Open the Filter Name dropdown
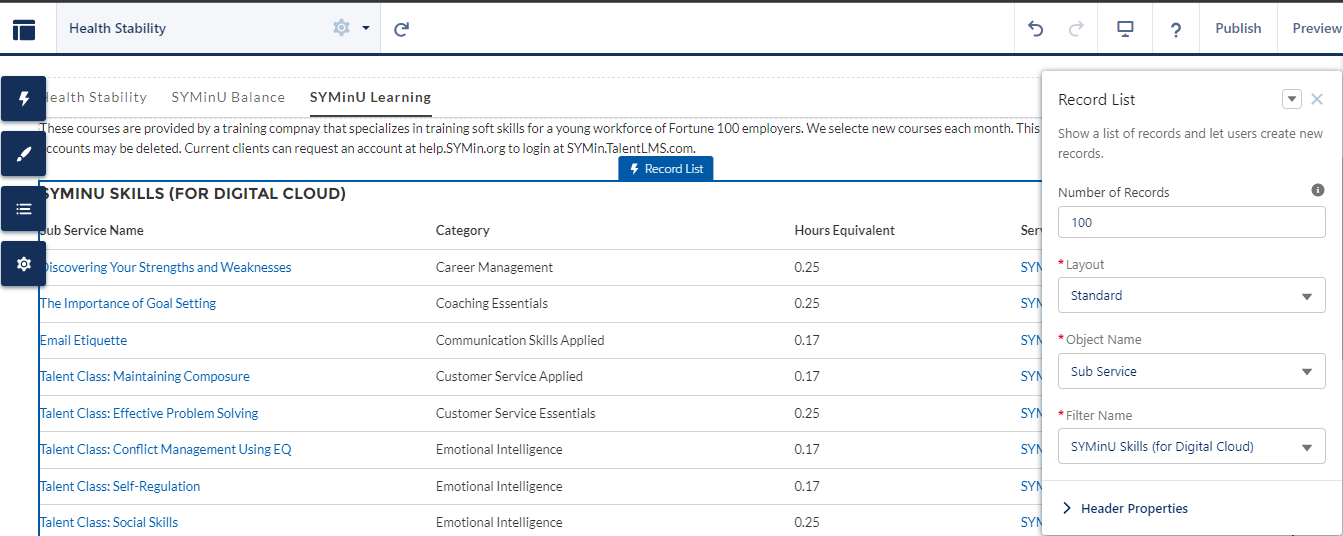 1192,447
